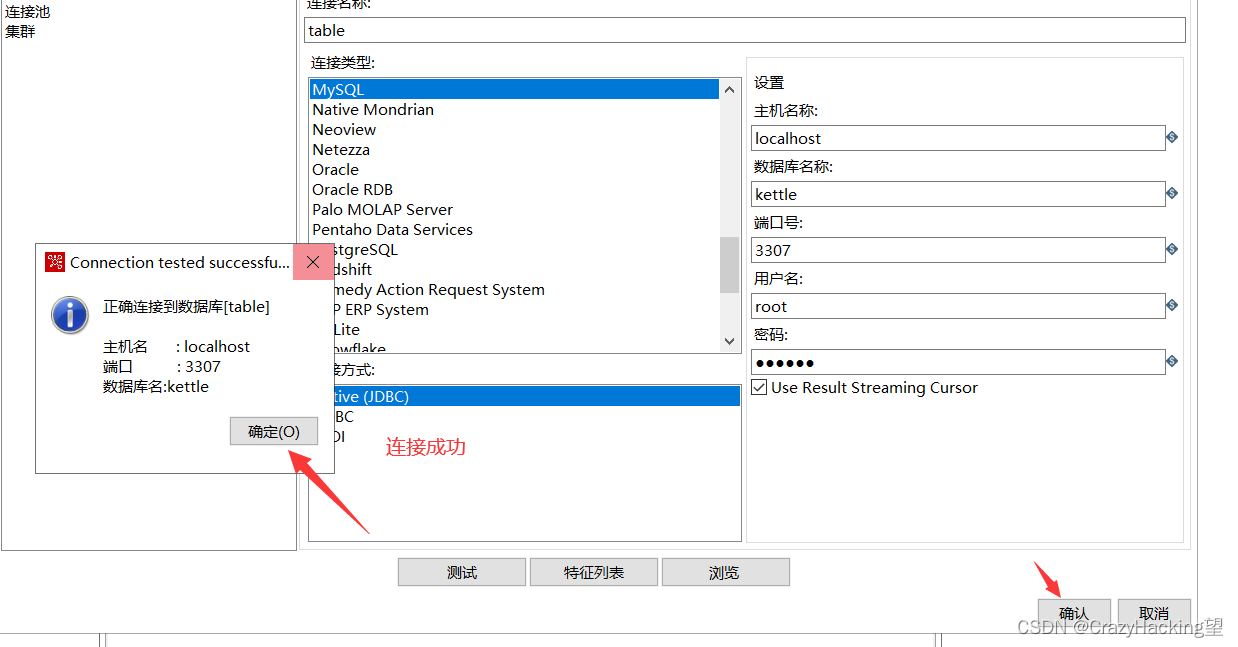The image size is (1238, 647).
Task: Click scrollbar thumb of connection type list
Action: pos(730,264)
